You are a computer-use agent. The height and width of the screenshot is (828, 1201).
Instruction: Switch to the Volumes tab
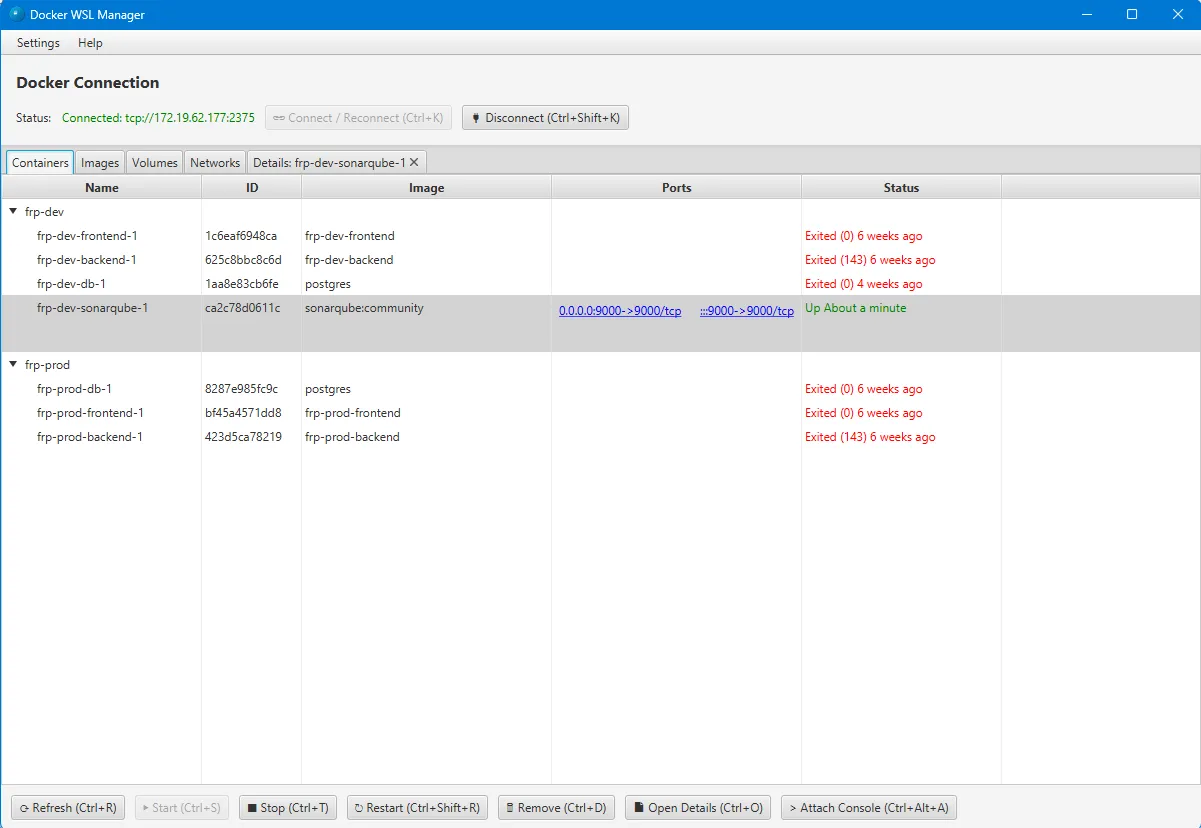(155, 163)
